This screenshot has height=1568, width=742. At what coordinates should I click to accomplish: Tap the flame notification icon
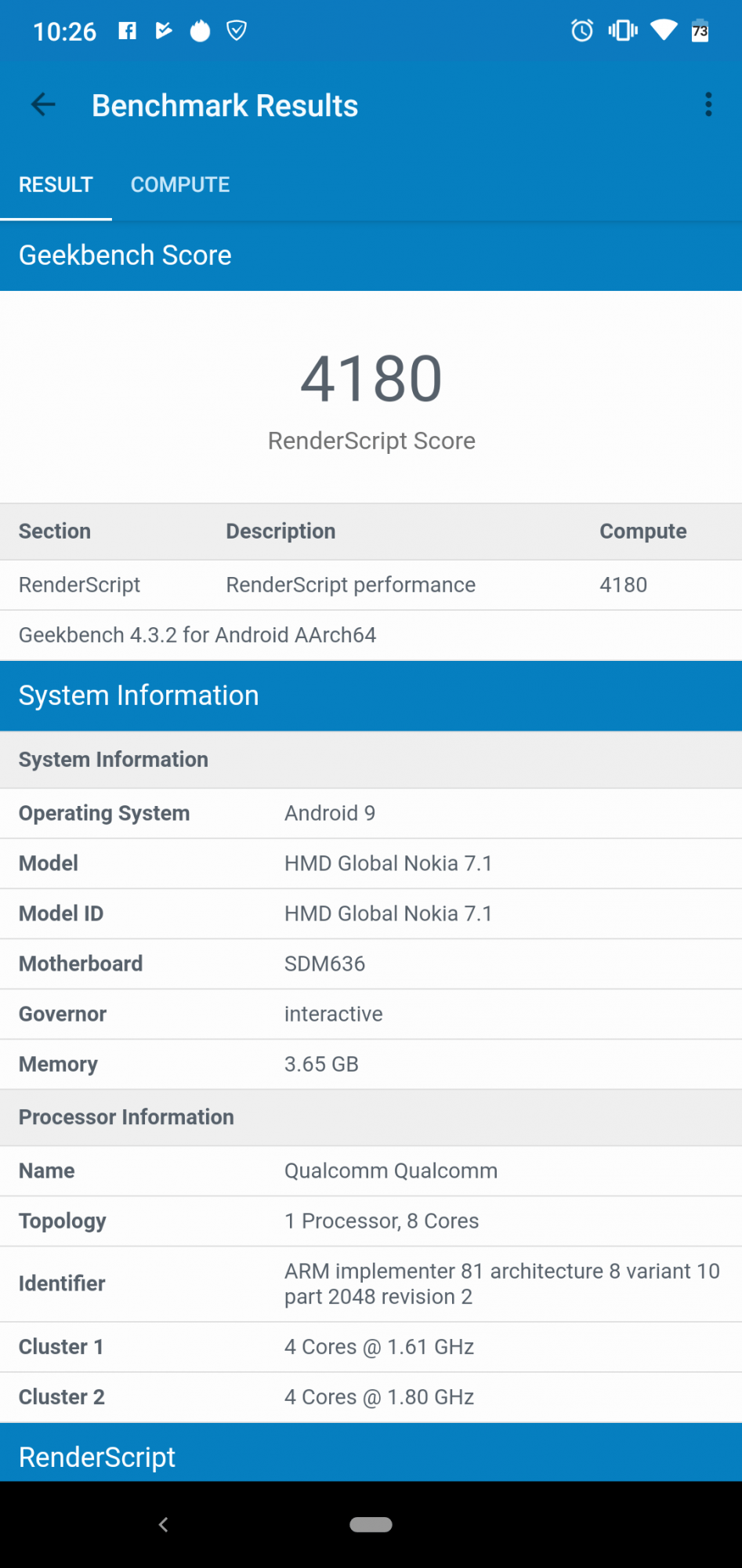tap(201, 31)
